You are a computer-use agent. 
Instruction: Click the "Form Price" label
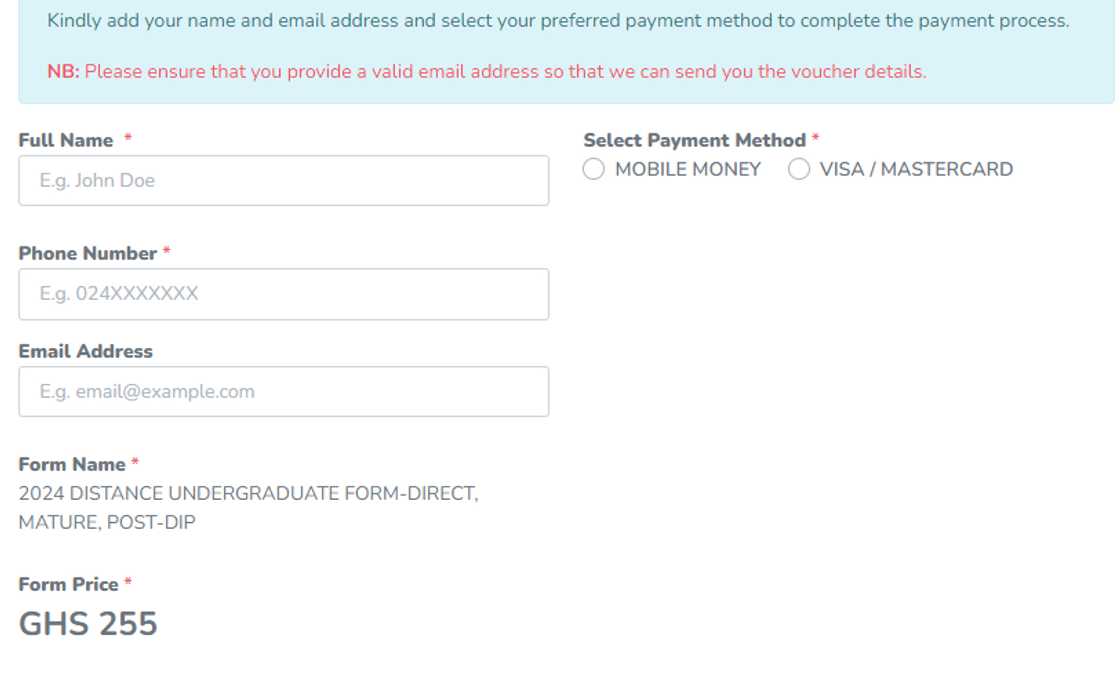(68, 585)
